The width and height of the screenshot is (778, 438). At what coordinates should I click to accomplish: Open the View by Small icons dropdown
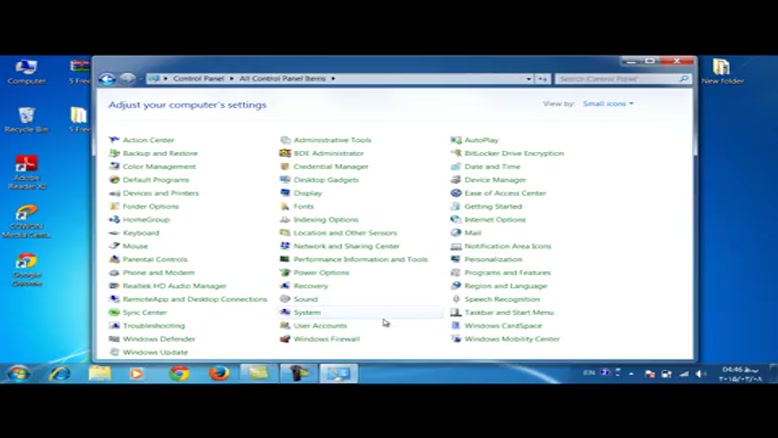608,104
